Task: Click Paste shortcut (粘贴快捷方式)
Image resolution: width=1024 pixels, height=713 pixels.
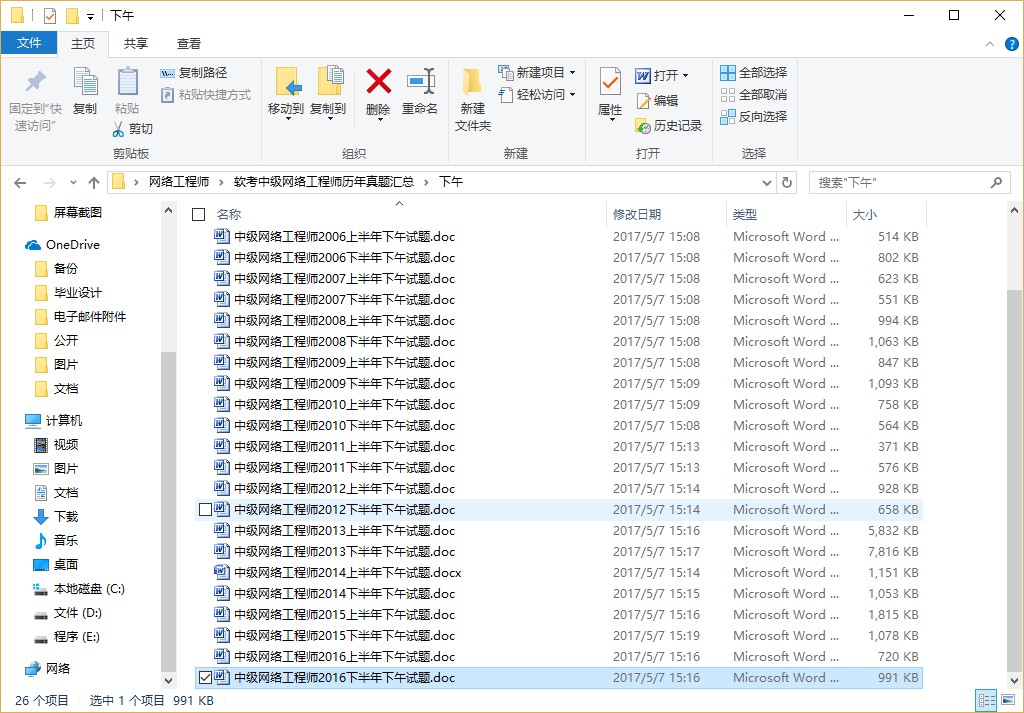Action: tap(206, 95)
